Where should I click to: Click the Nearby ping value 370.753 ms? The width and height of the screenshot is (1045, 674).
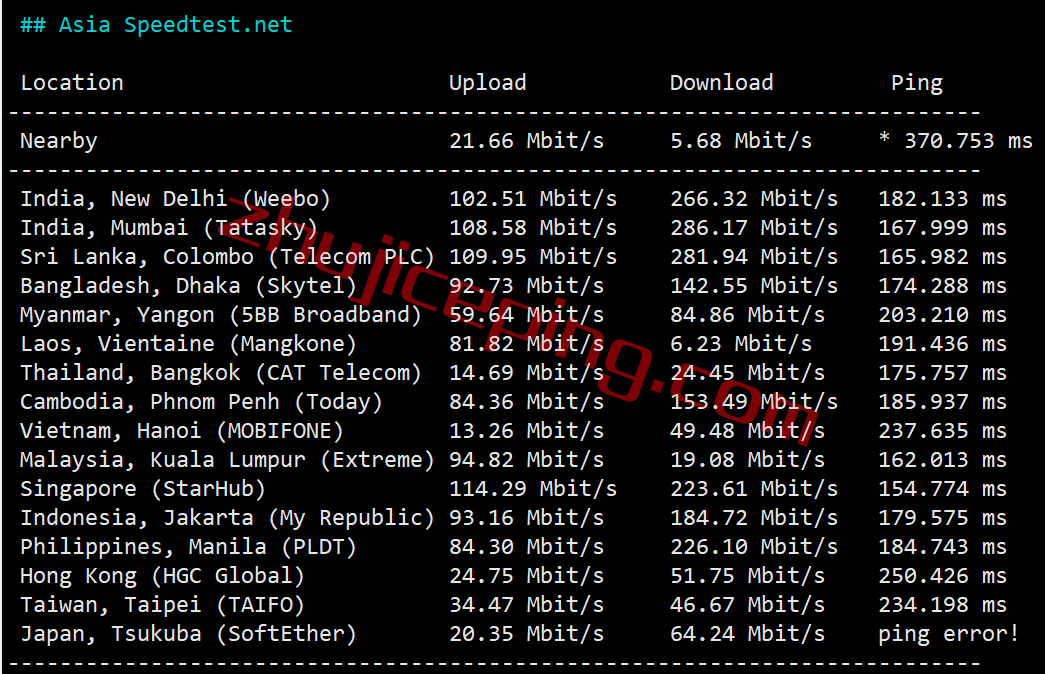[x=968, y=141]
